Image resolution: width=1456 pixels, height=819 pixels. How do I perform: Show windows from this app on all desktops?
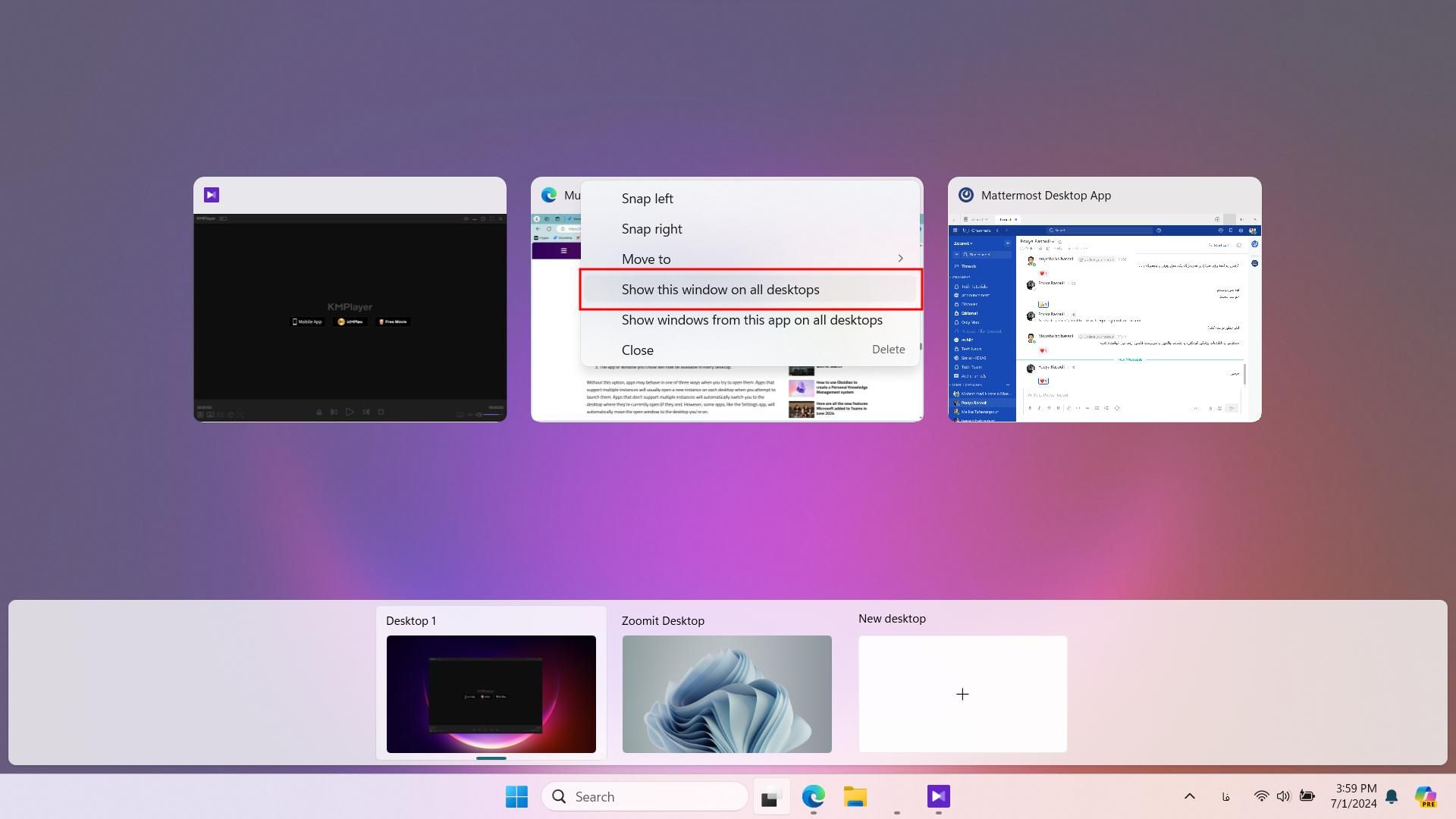[752, 319]
